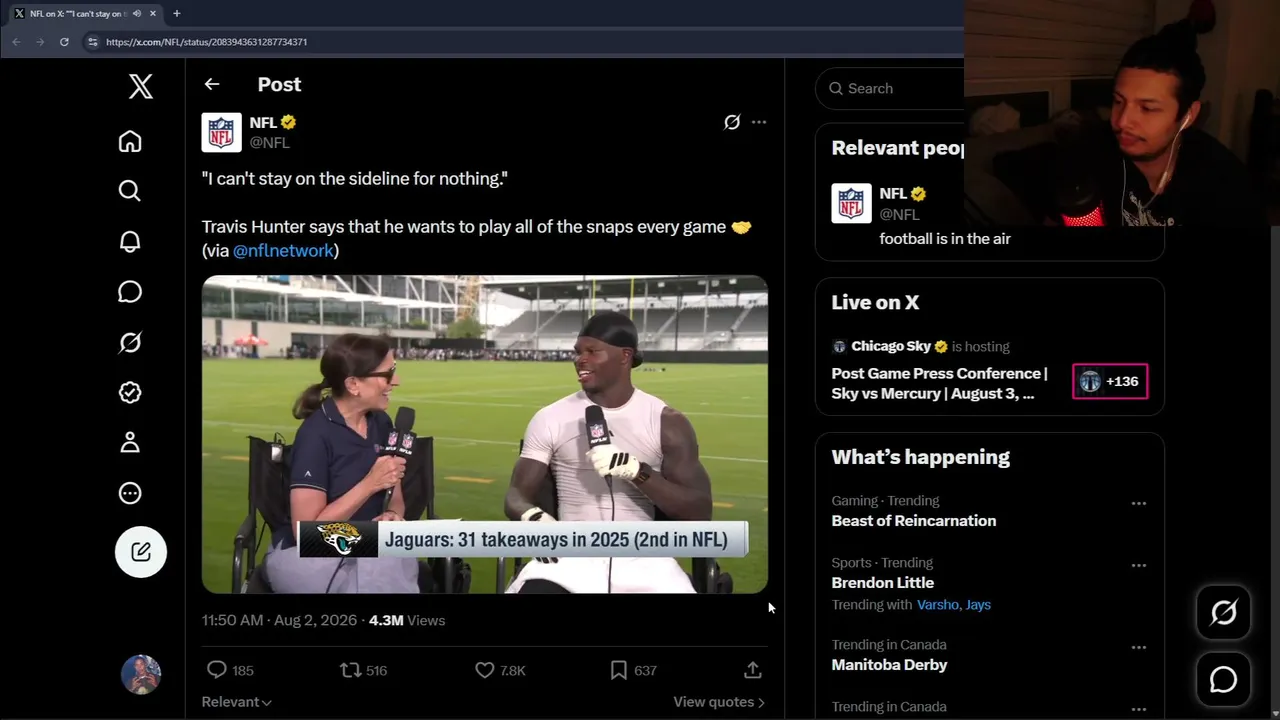
Task: Bookmark the NFL post (637 bookmarks)
Action: tap(633, 670)
